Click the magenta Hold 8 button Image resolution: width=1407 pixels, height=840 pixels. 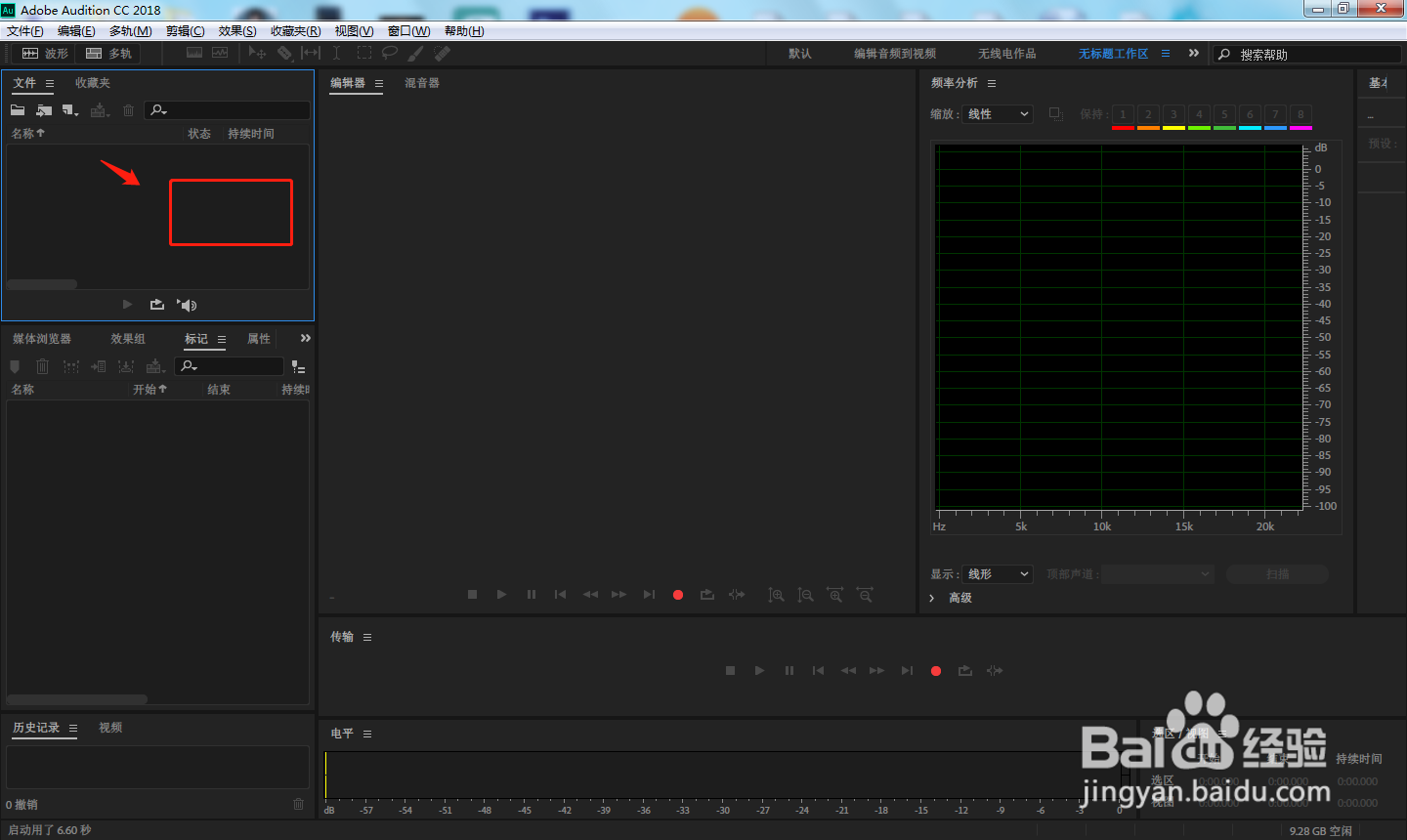point(1300,116)
